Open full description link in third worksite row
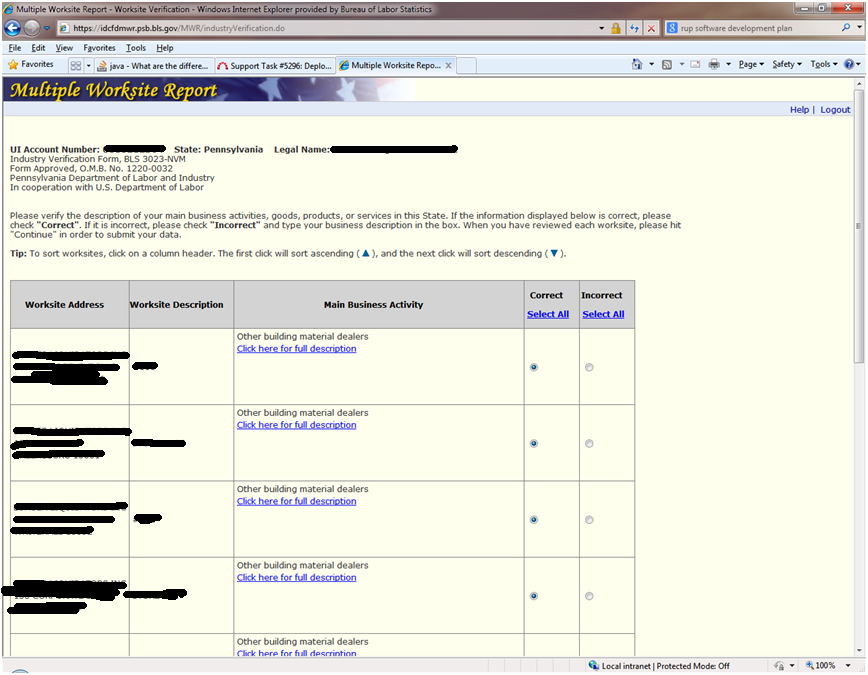 (297, 501)
